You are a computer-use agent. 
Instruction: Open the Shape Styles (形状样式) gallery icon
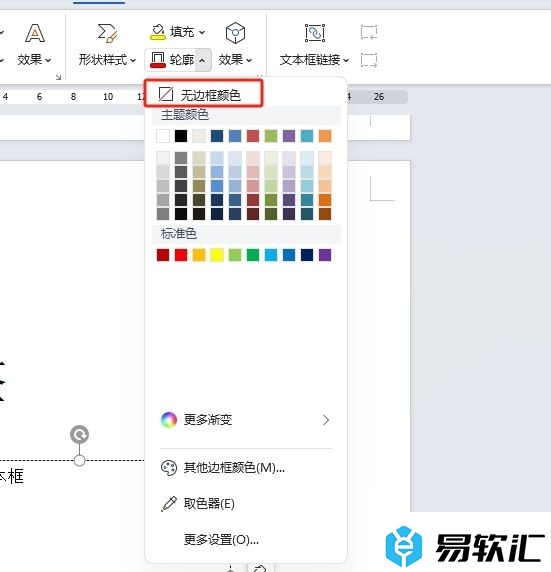107,33
